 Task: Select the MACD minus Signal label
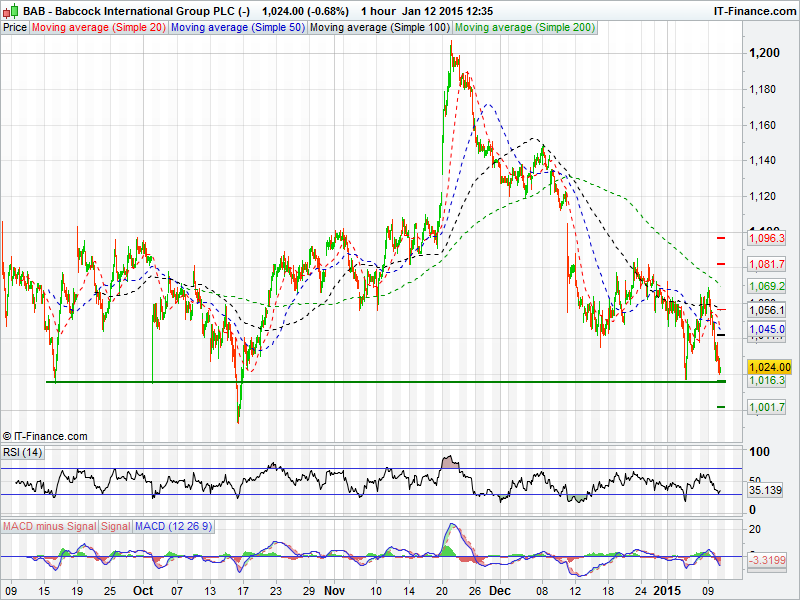tap(49, 526)
